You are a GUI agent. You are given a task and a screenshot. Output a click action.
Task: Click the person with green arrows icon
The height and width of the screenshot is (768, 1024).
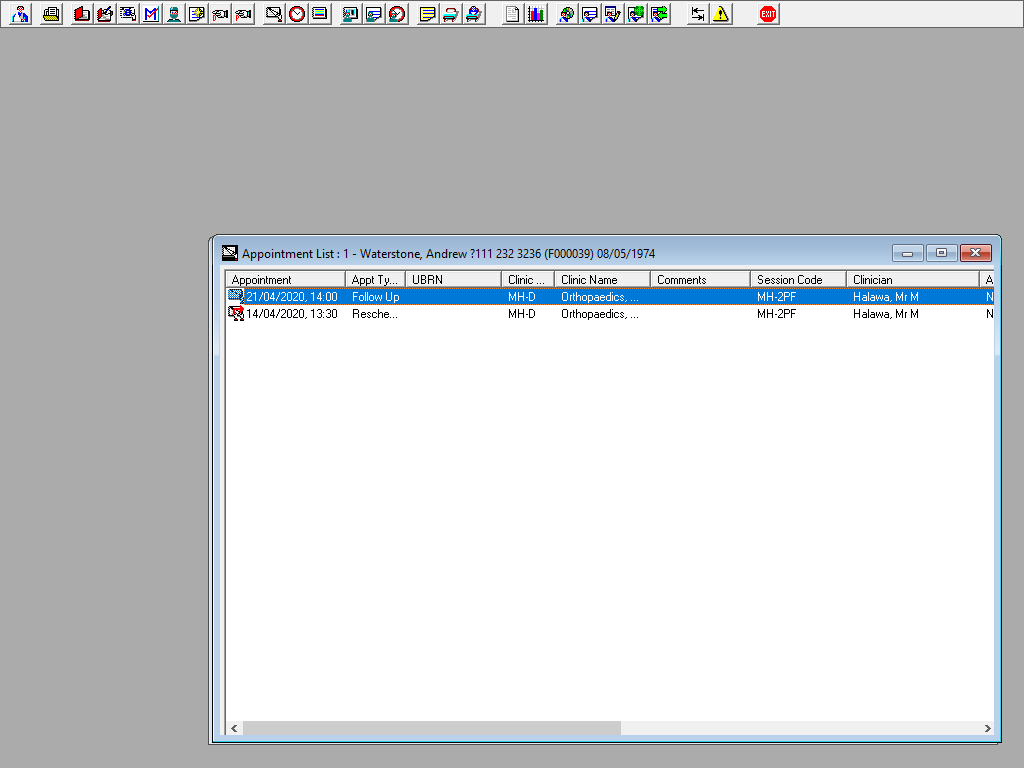point(660,14)
